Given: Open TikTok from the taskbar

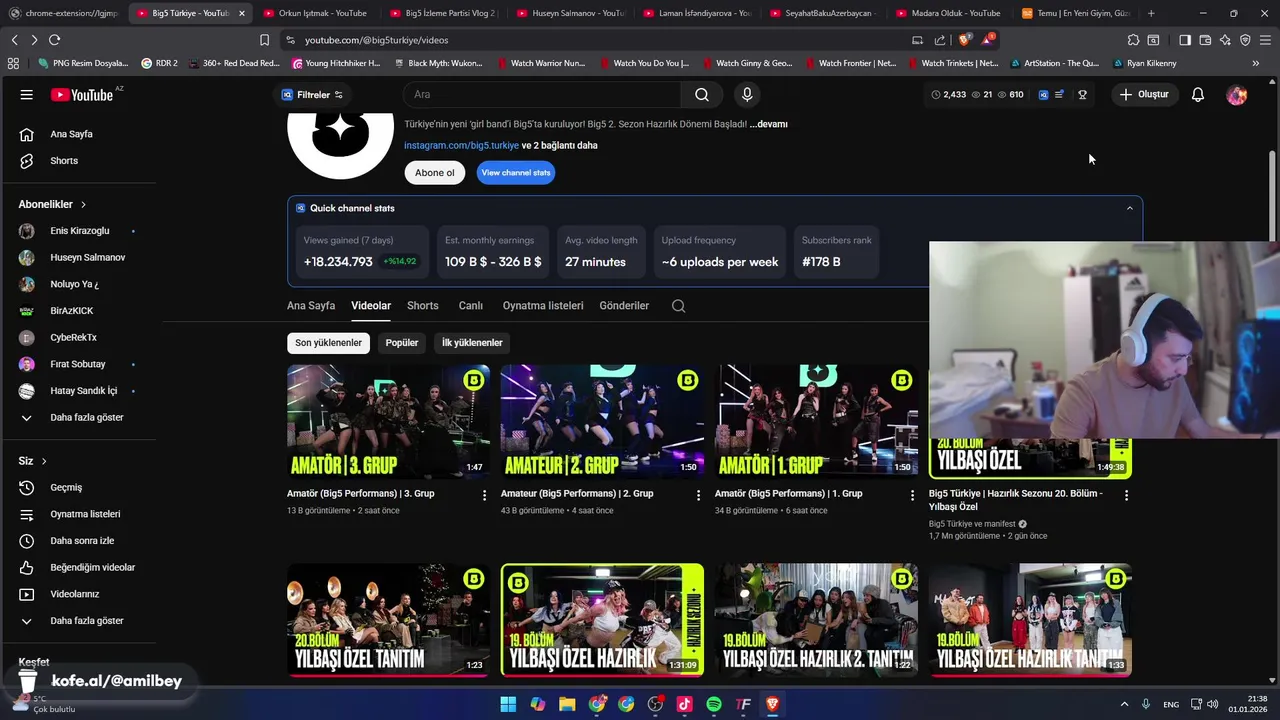Looking at the screenshot, I should 685,704.
